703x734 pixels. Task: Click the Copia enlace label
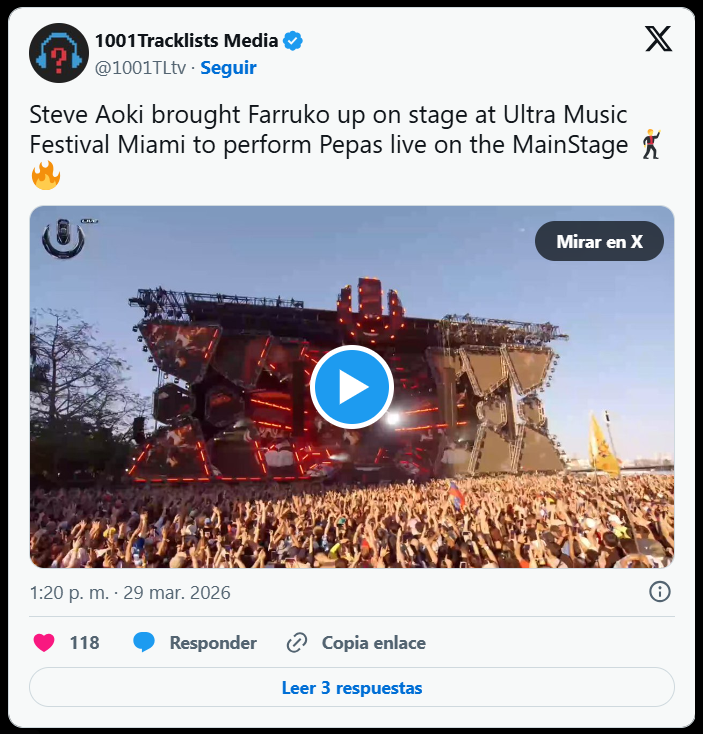373,643
